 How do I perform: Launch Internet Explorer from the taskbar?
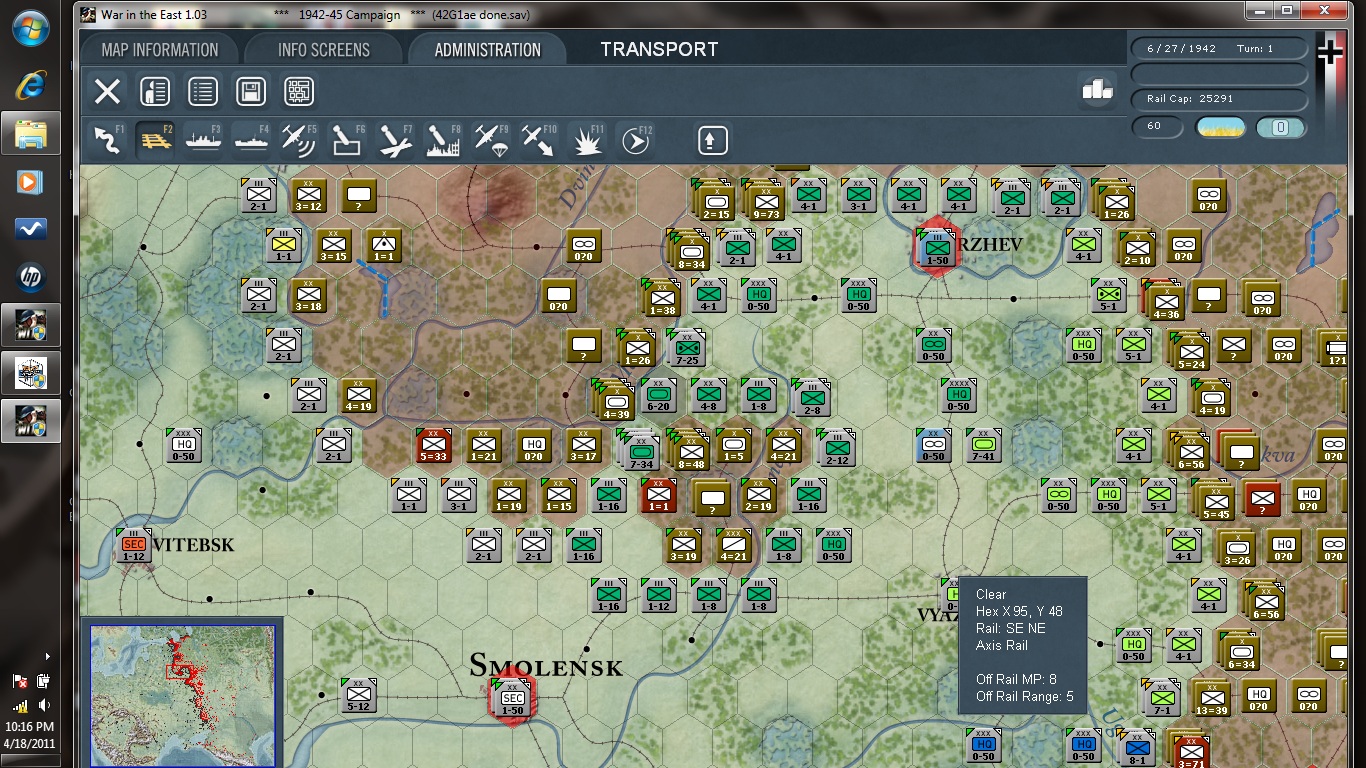tap(30, 86)
